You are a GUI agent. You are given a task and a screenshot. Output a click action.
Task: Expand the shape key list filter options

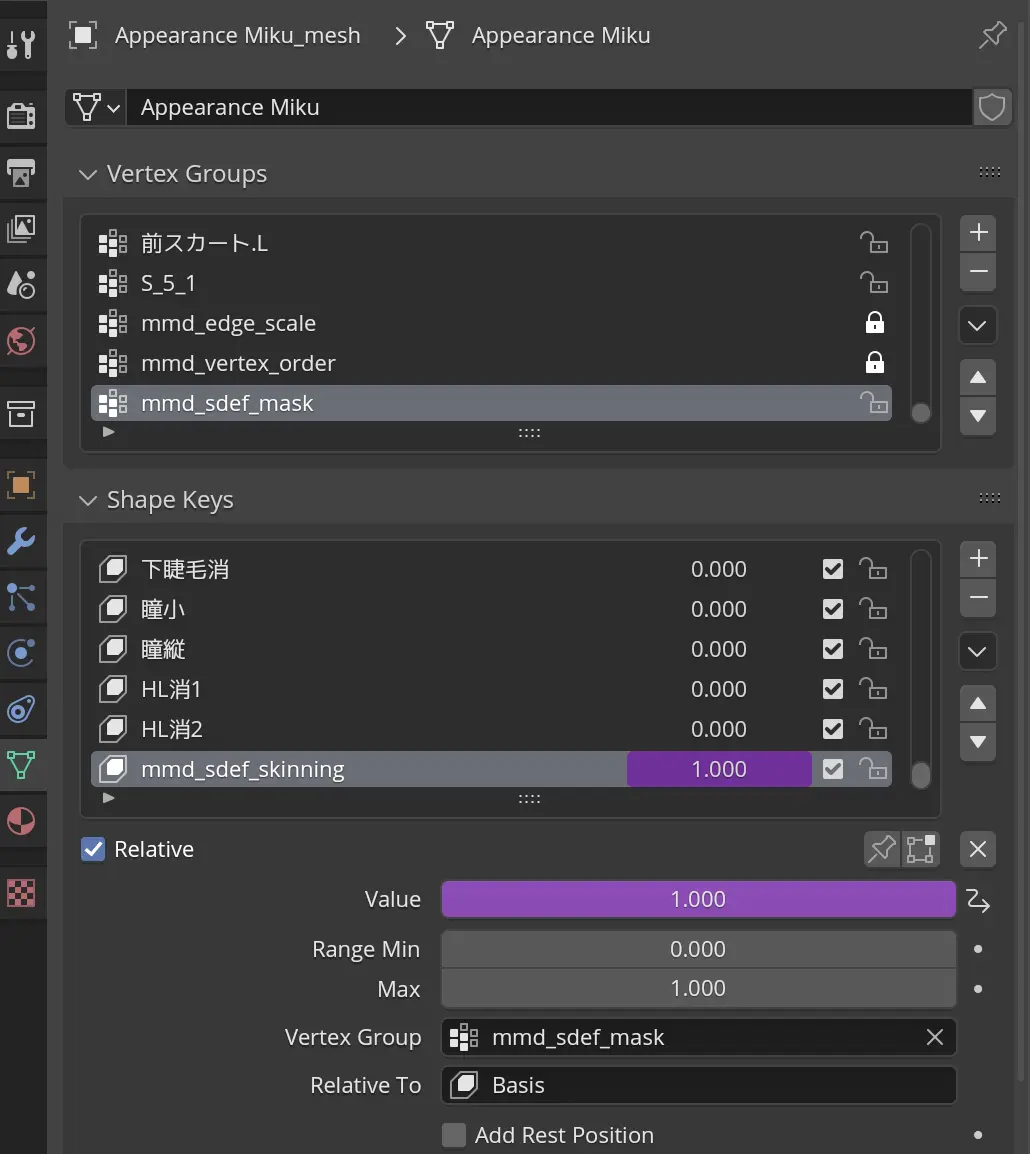point(108,798)
